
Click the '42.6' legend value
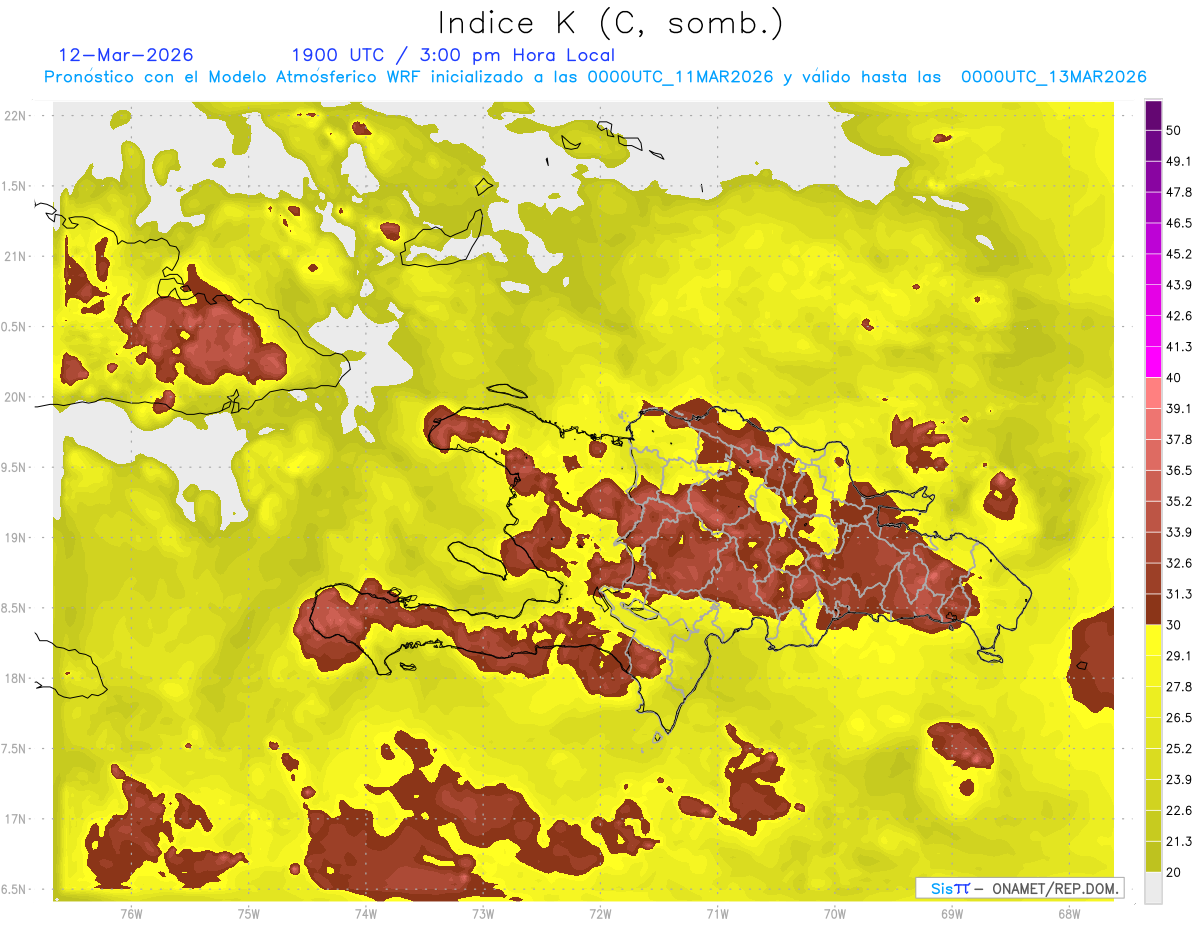[1179, 316]
